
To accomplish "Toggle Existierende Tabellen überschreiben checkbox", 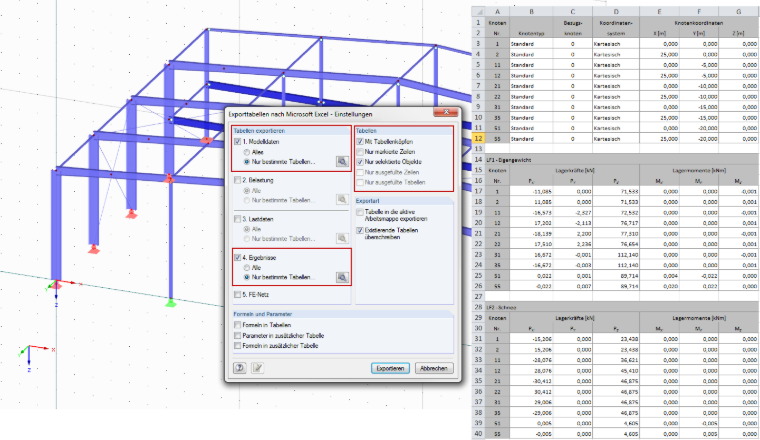I will click(x=360, y=231).
